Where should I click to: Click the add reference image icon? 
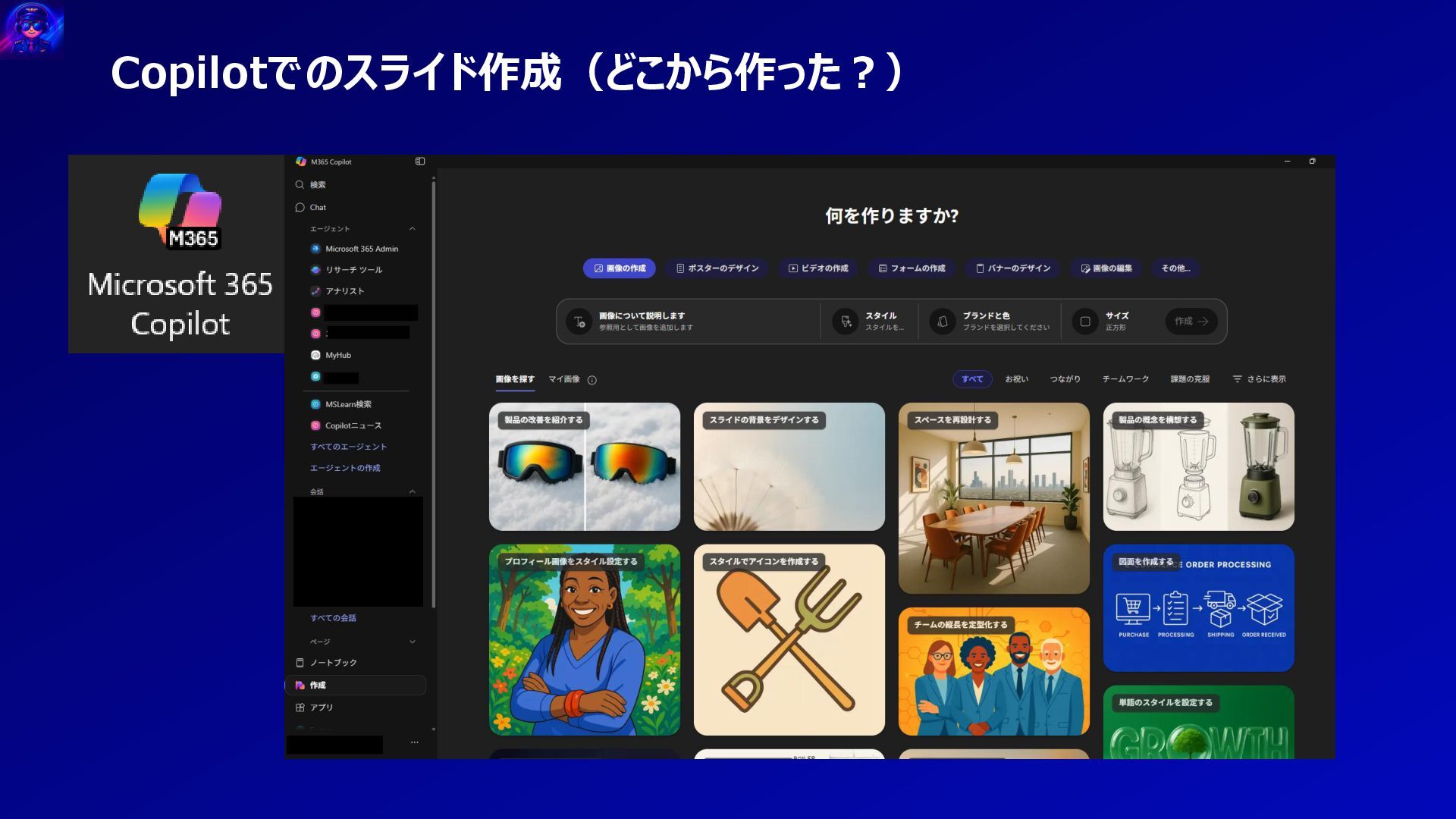(579, 322)
